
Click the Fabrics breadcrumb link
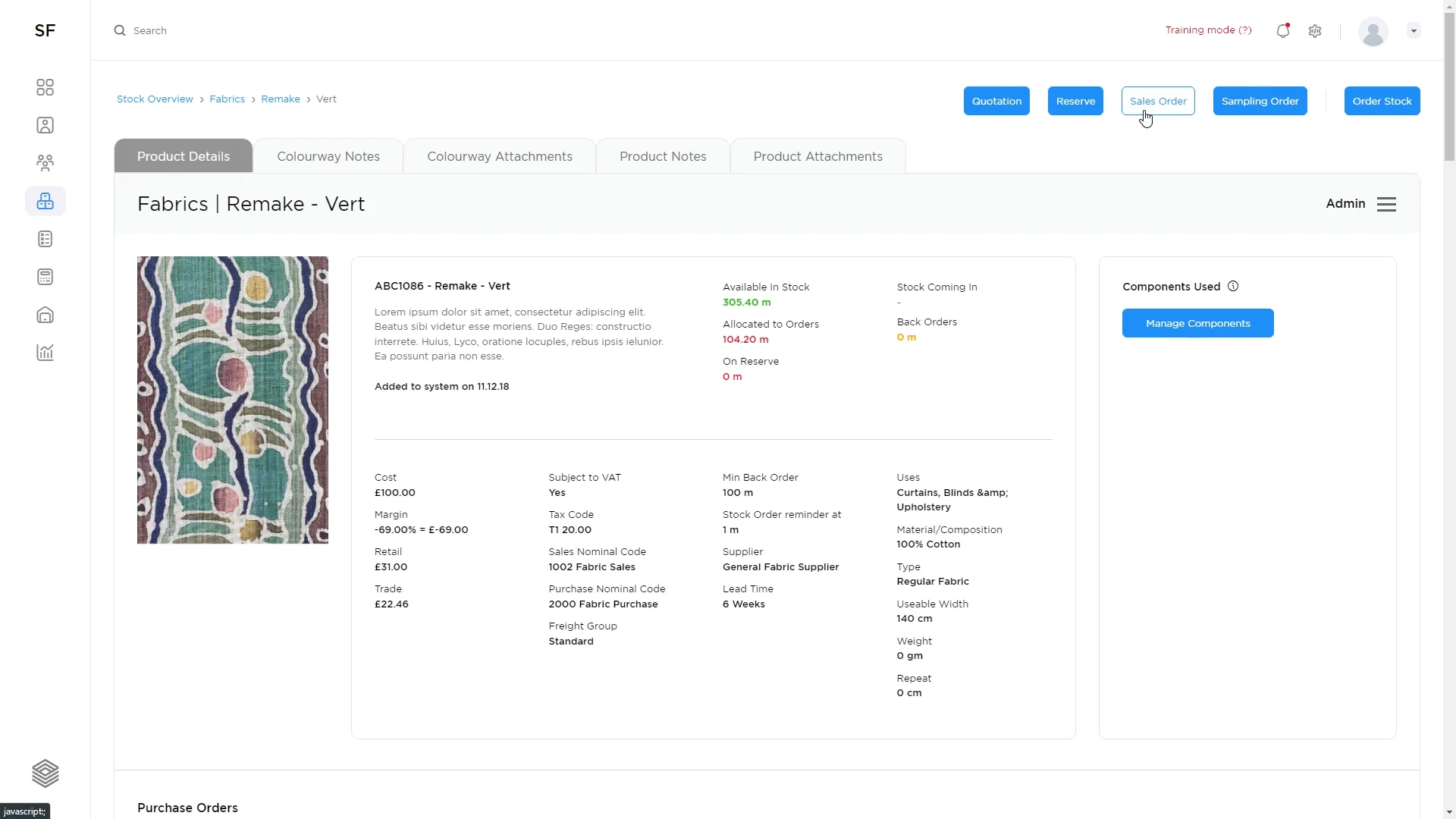tap(227, 99)
